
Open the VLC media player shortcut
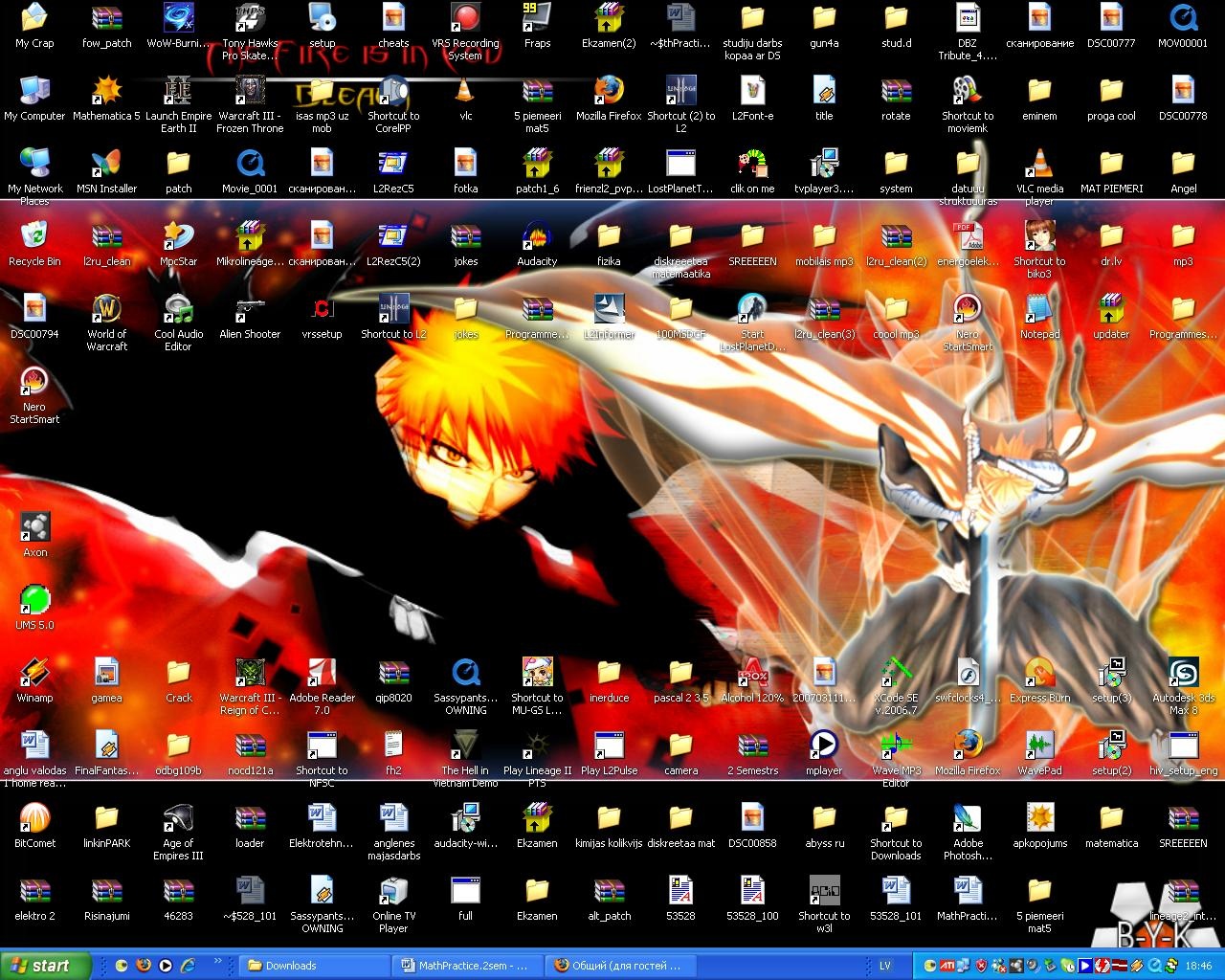[1039, 164]
